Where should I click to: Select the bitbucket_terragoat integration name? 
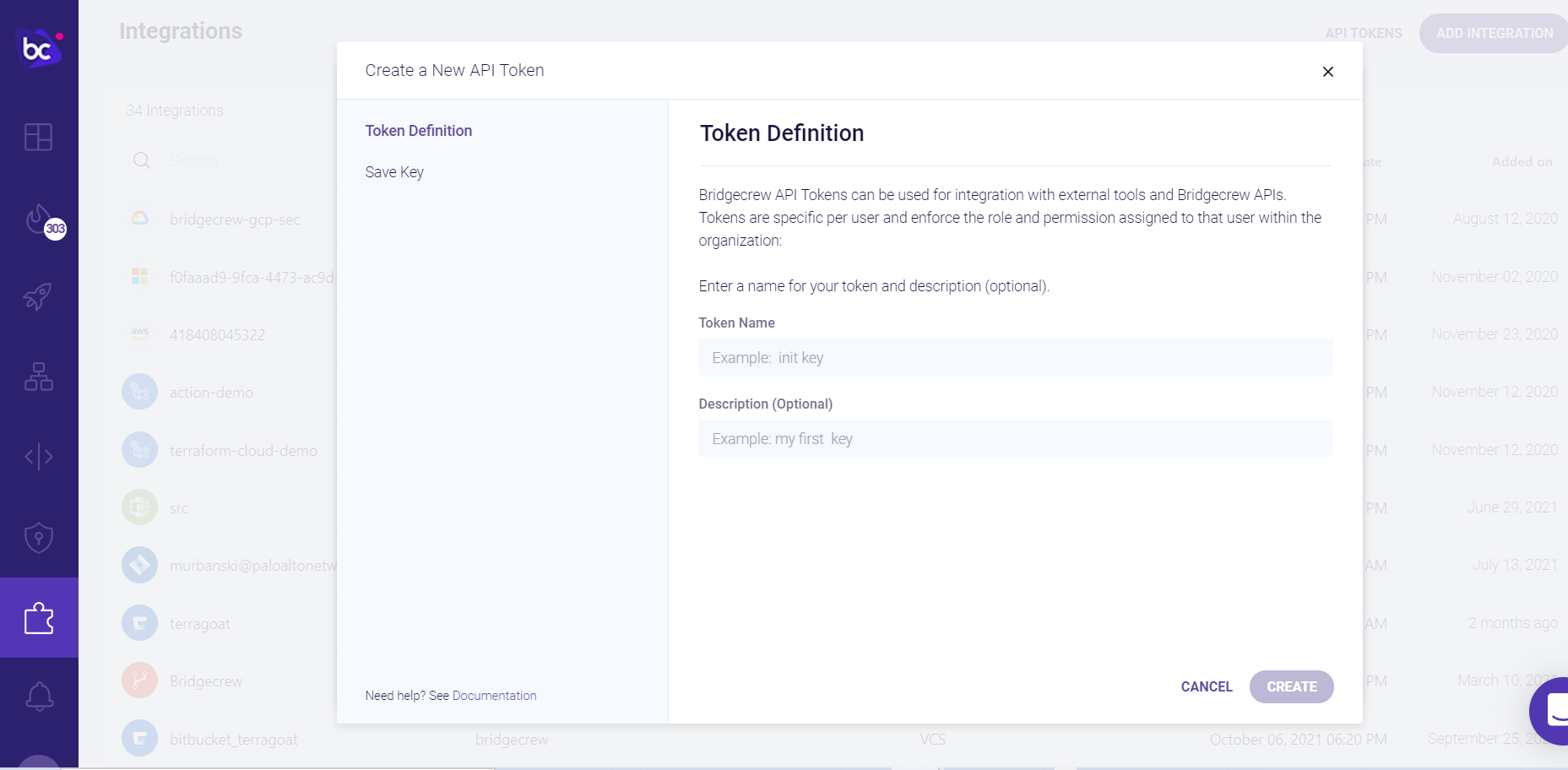pos(233,740)
